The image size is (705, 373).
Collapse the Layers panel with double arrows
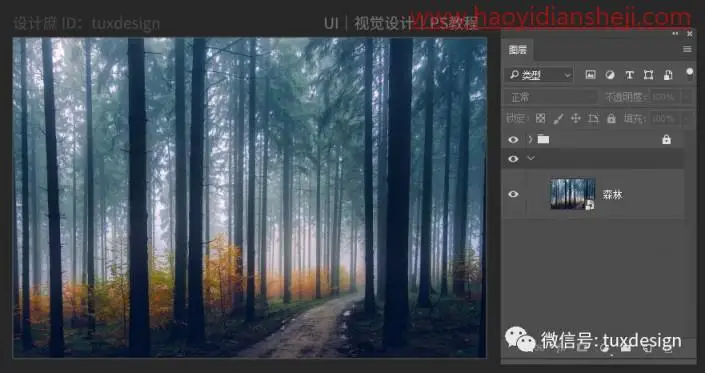pos(675,34)
